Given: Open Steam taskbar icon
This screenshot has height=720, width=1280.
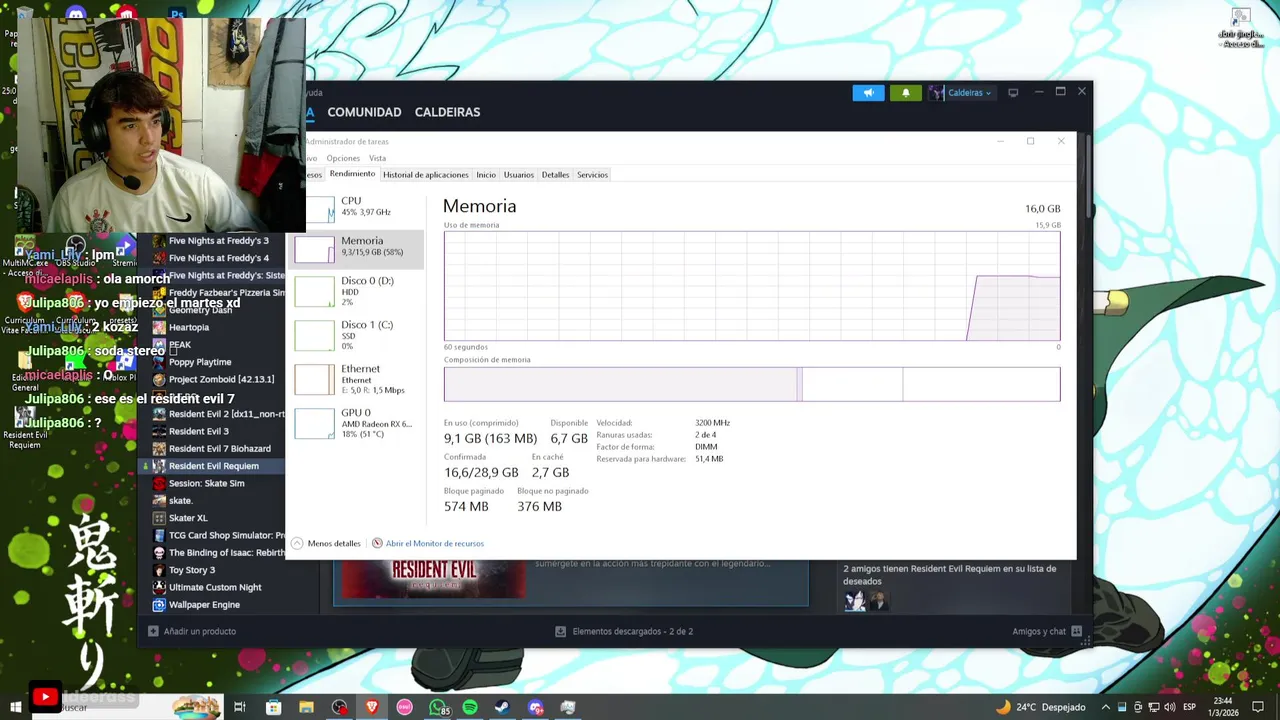Looking at the screenshot, I should pyautogui.click(x=502, y=707).
